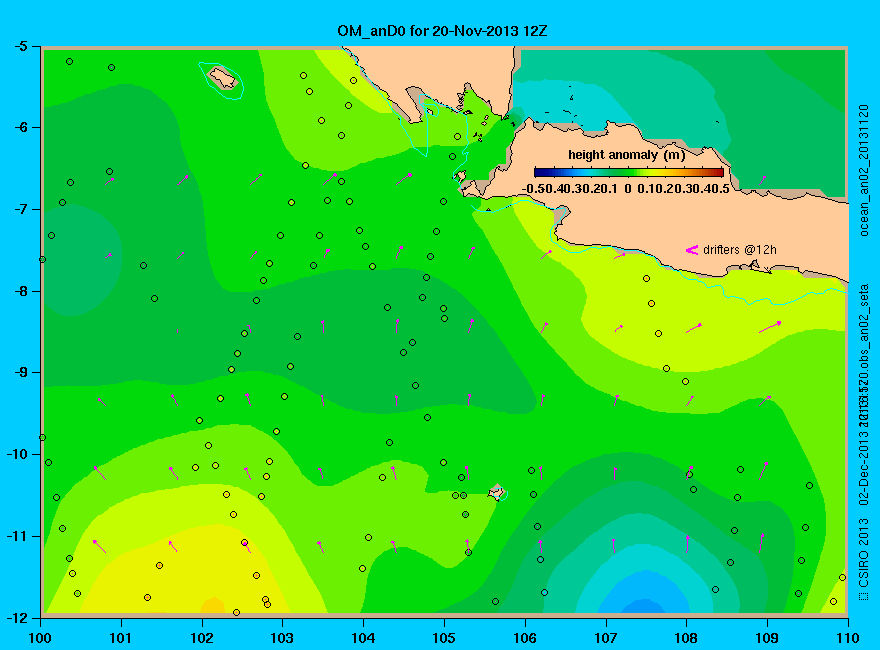880x650 pixels.
Task: Click longitude label 108 on the x-axis
Action: click(x=686, y=638)
